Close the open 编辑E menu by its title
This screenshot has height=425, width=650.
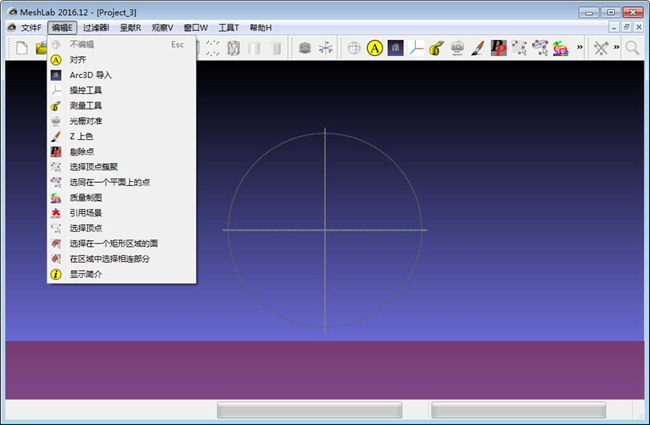(x=62, y=28)
